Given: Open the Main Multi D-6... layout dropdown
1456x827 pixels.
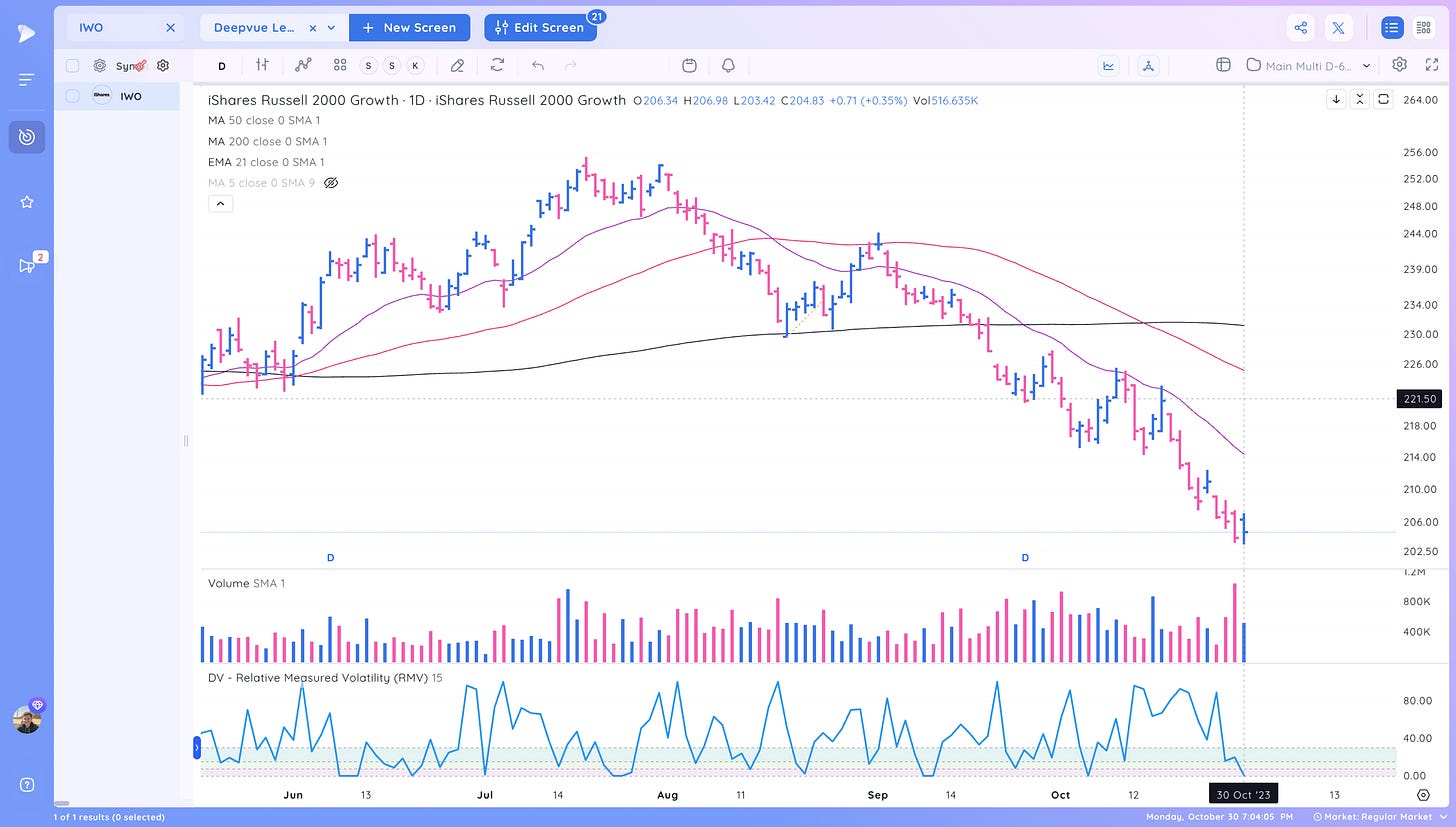Looking at the screenshot, I should click(x=1309, y=66).
